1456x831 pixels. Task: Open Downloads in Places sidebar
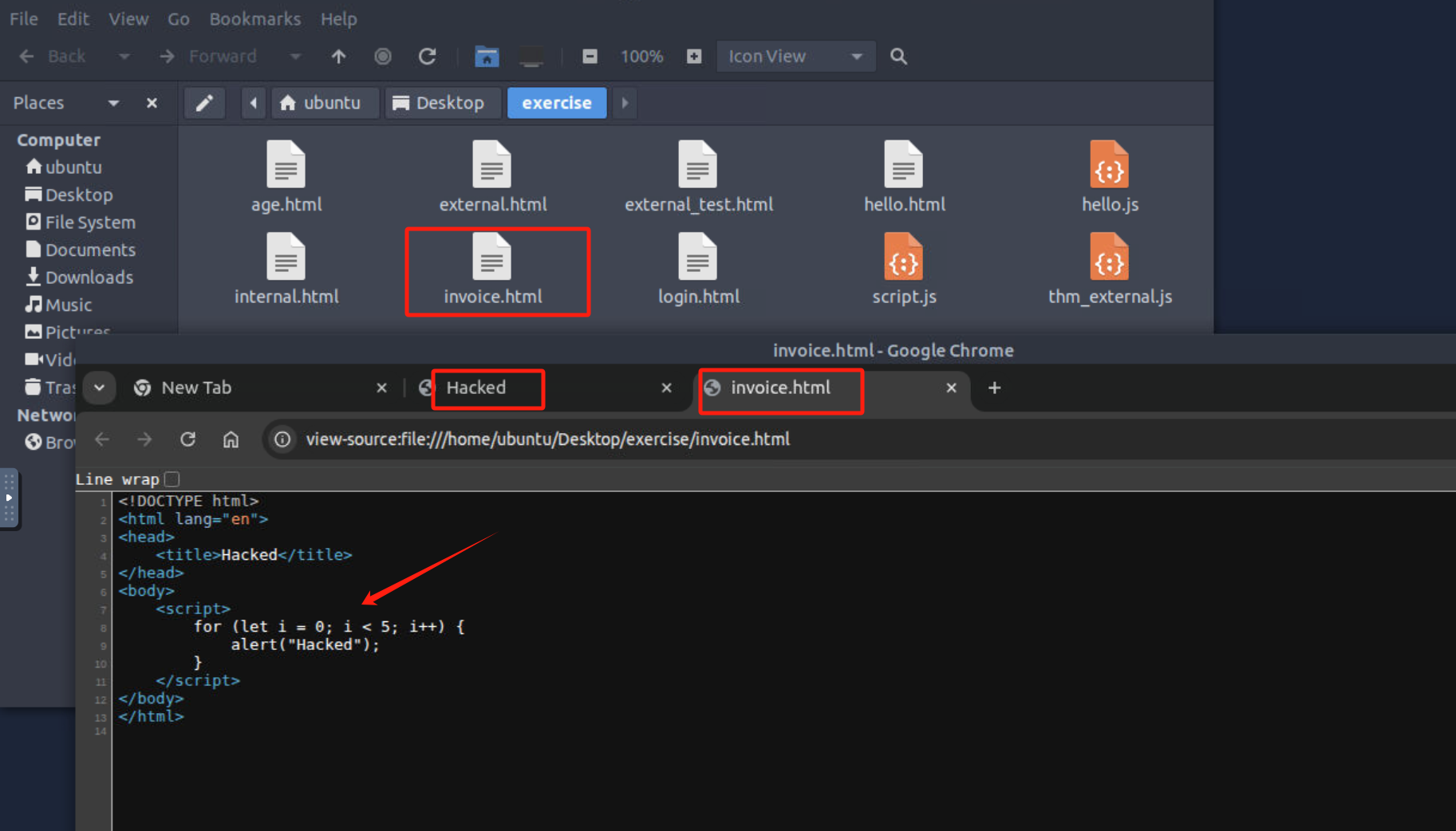point(79,278)
